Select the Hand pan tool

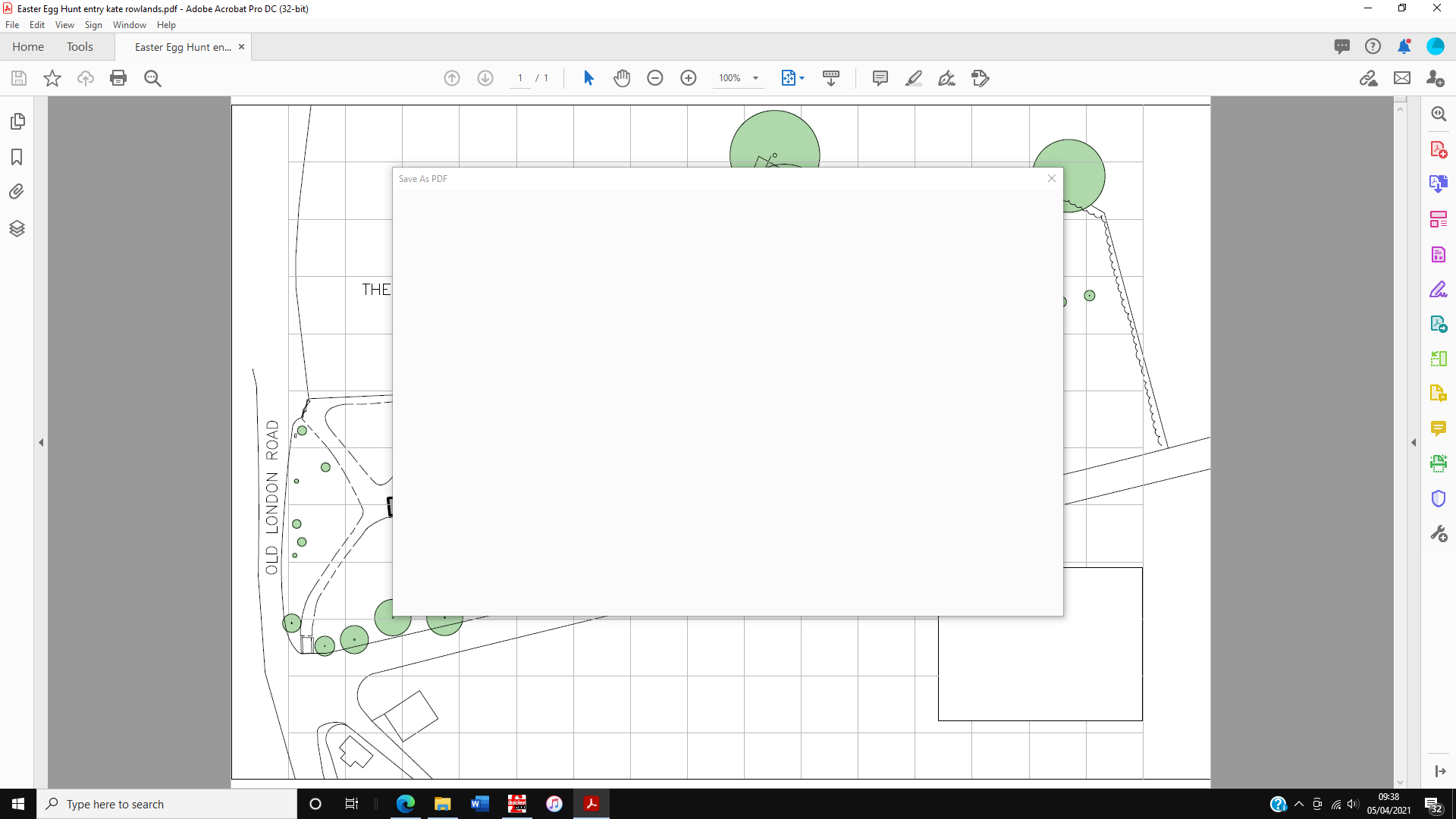[x=622, y=78]
